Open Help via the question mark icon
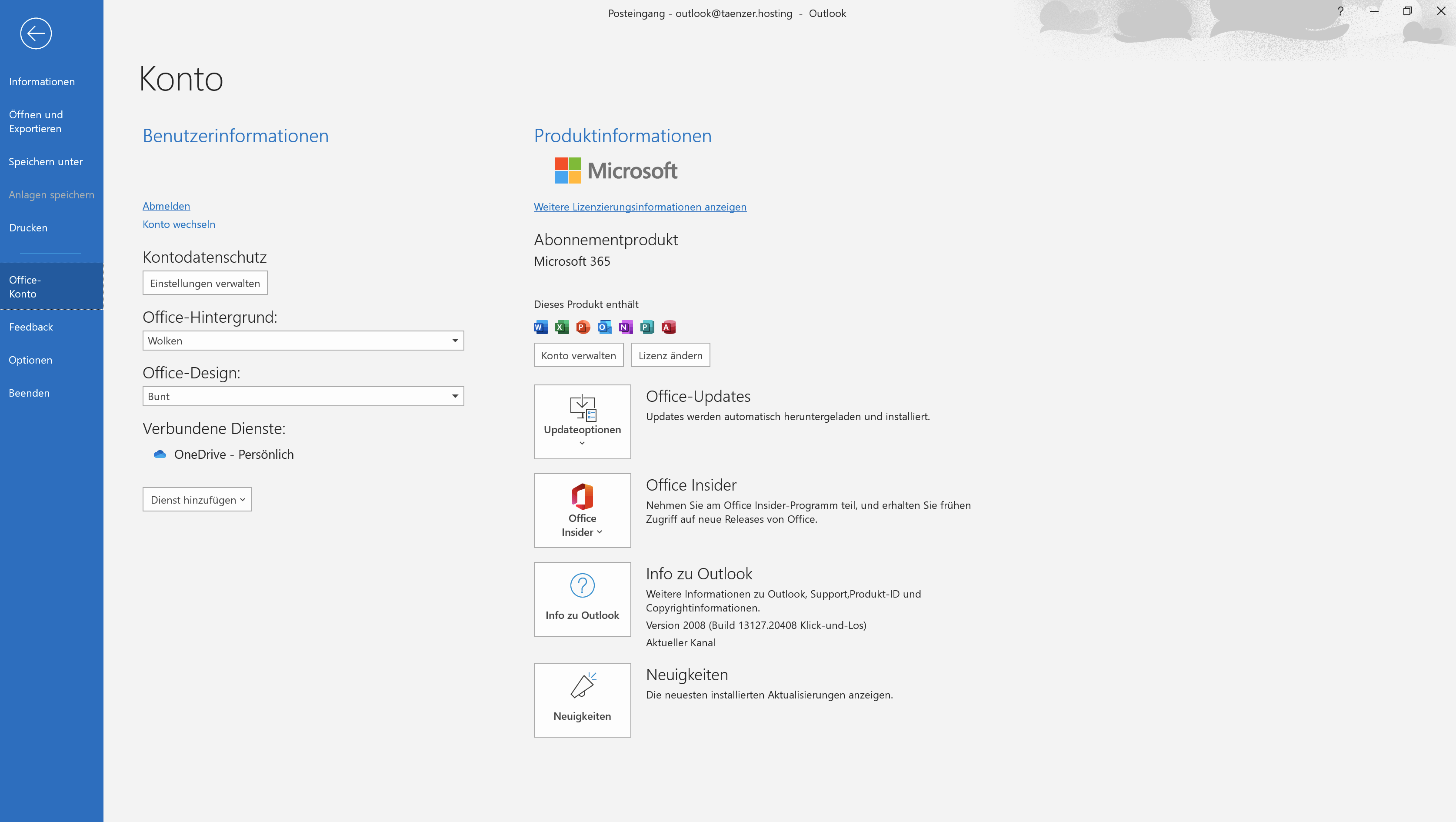This screenshot has width=1456, height=822. pos(1339,11)
